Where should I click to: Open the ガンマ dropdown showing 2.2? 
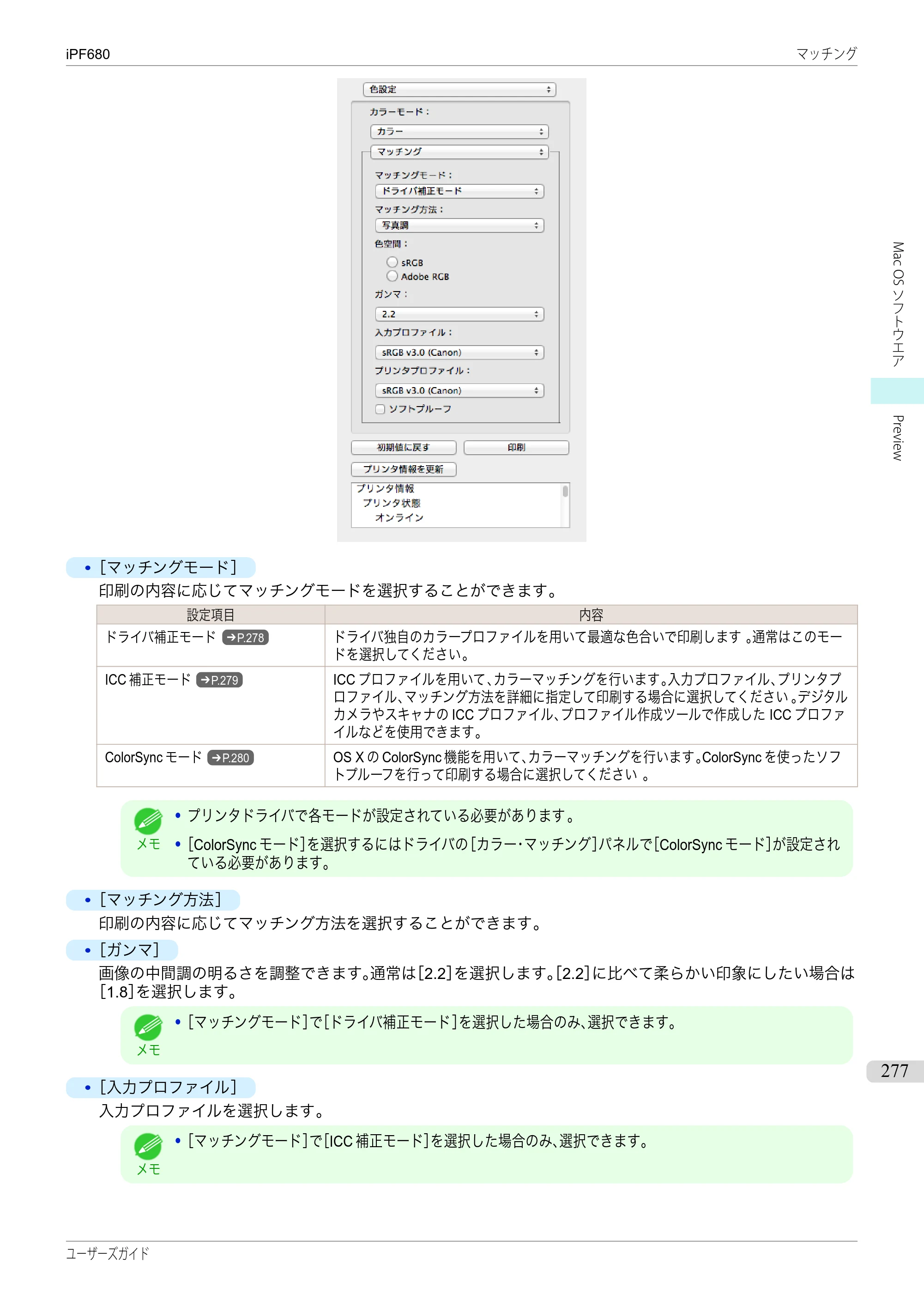coord(459,314)
